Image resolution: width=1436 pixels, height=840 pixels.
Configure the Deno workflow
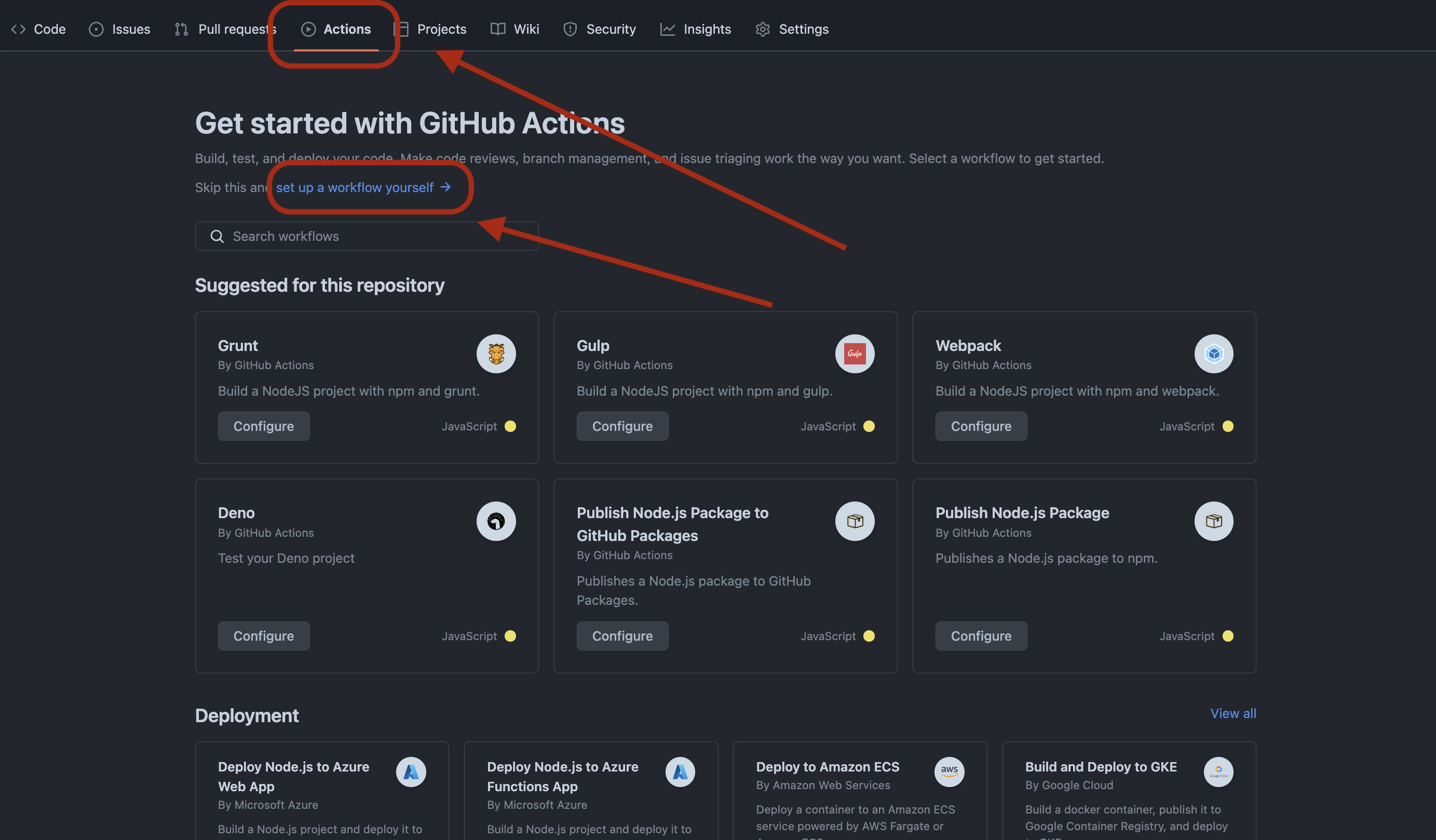coord(263,635)
